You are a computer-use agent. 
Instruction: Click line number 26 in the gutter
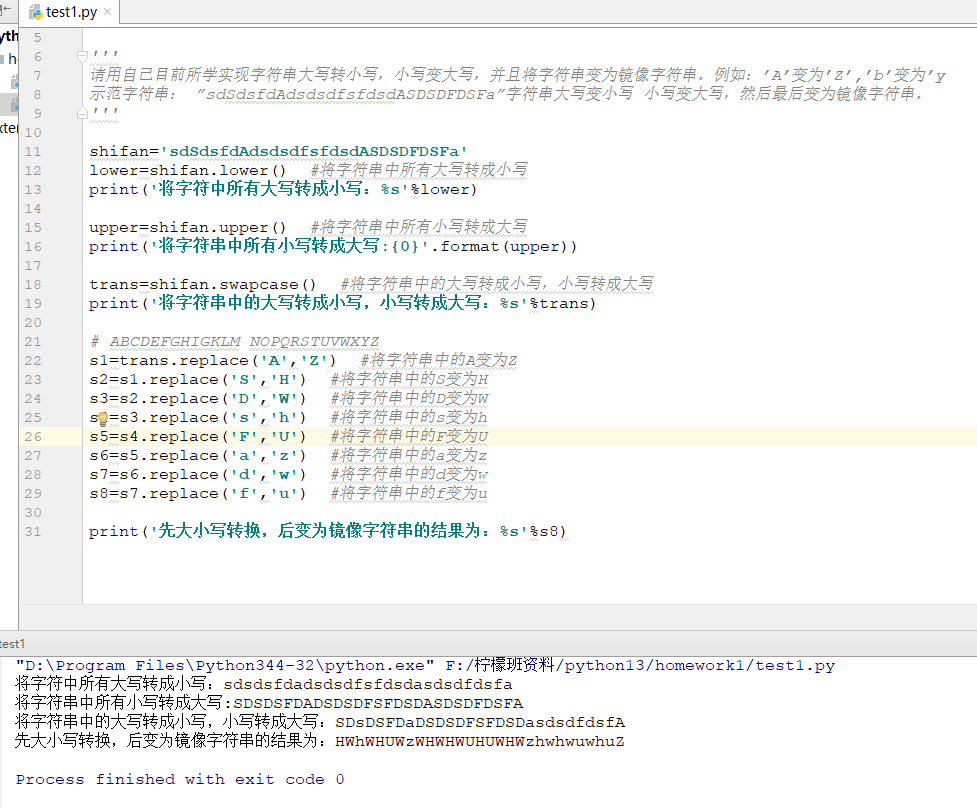pos(33,437)
